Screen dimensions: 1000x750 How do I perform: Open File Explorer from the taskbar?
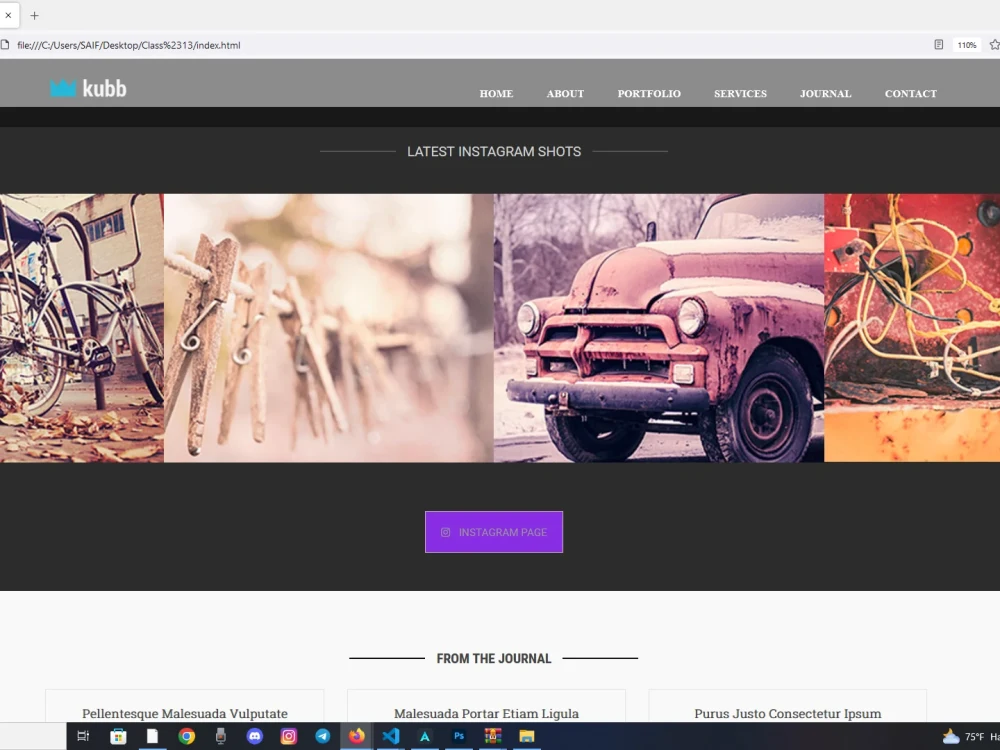(x=527, y=736)
